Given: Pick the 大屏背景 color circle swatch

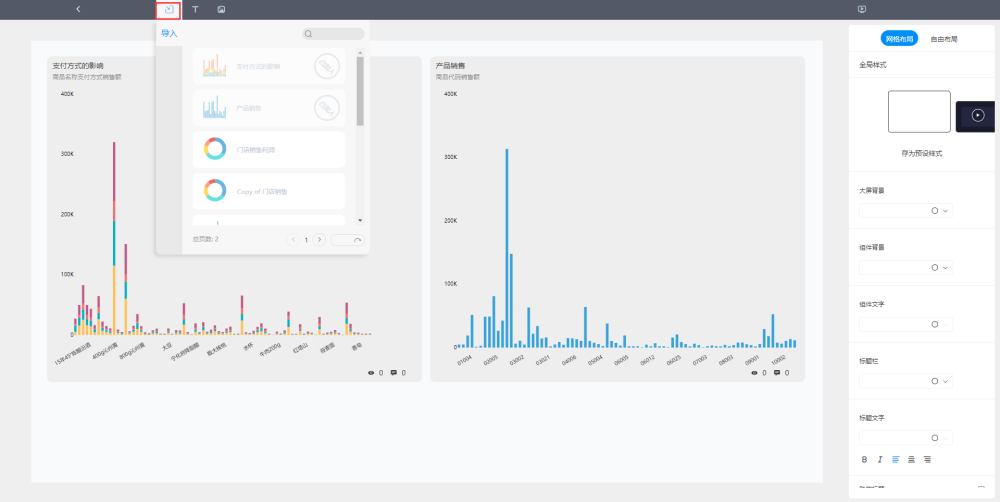Looking at the screenshot, I should (935, 210).
